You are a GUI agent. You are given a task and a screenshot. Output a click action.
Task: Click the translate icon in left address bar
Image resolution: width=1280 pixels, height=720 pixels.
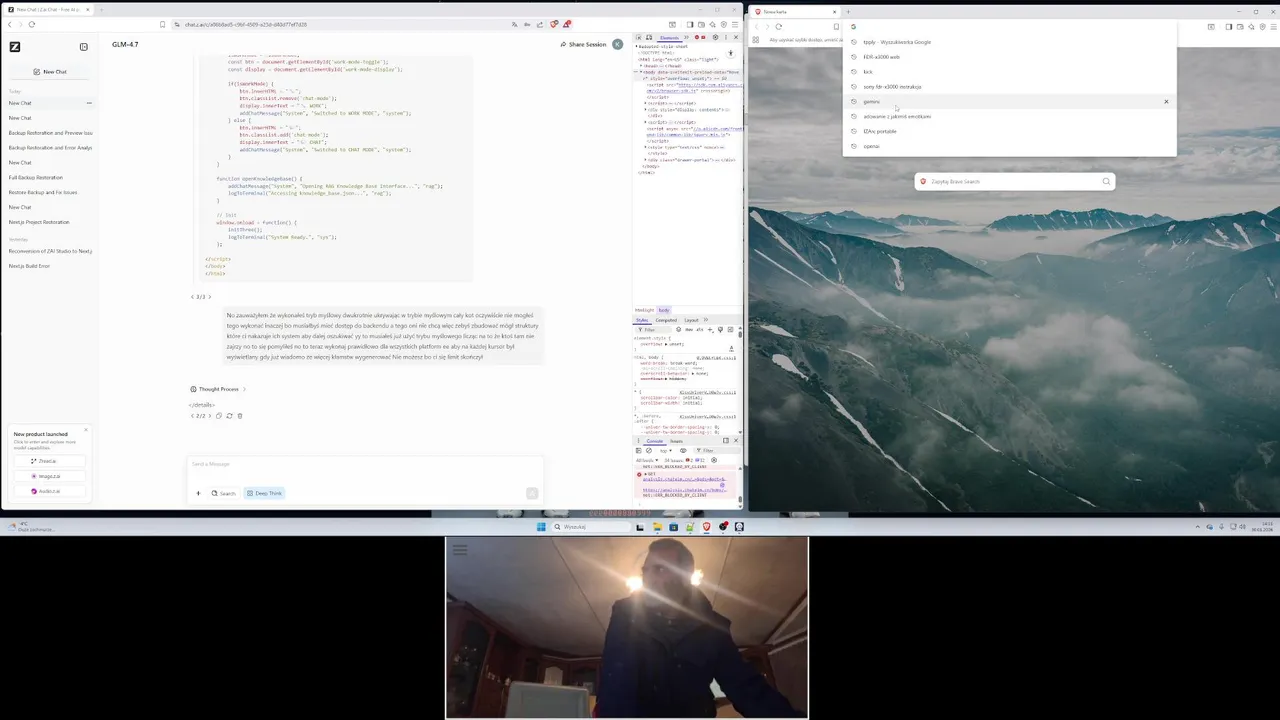point(515,24)
